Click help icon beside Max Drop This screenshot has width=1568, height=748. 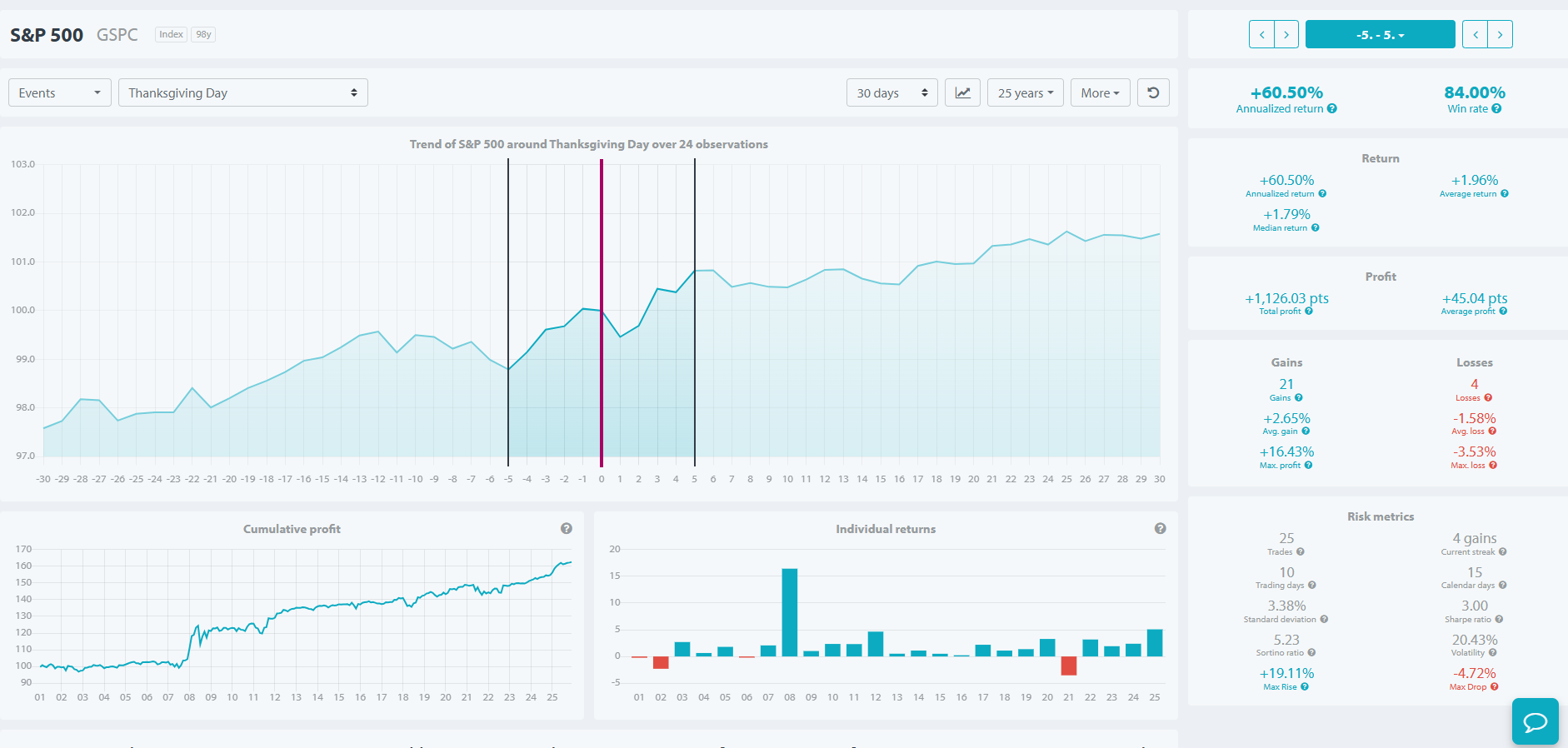1495,687
